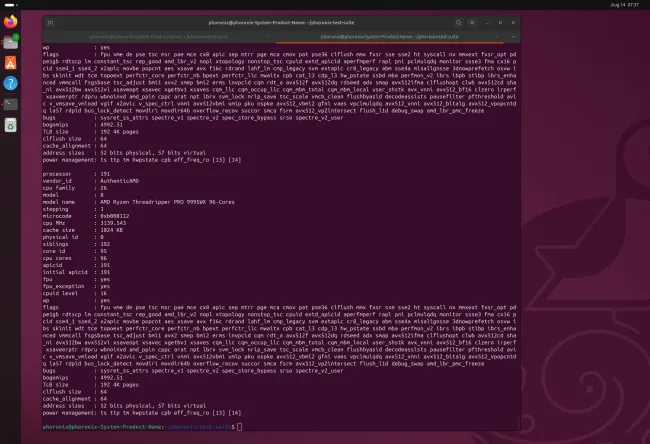Click the new tab icon in terminal
This screenshot has width=650, height=444.
52,22
